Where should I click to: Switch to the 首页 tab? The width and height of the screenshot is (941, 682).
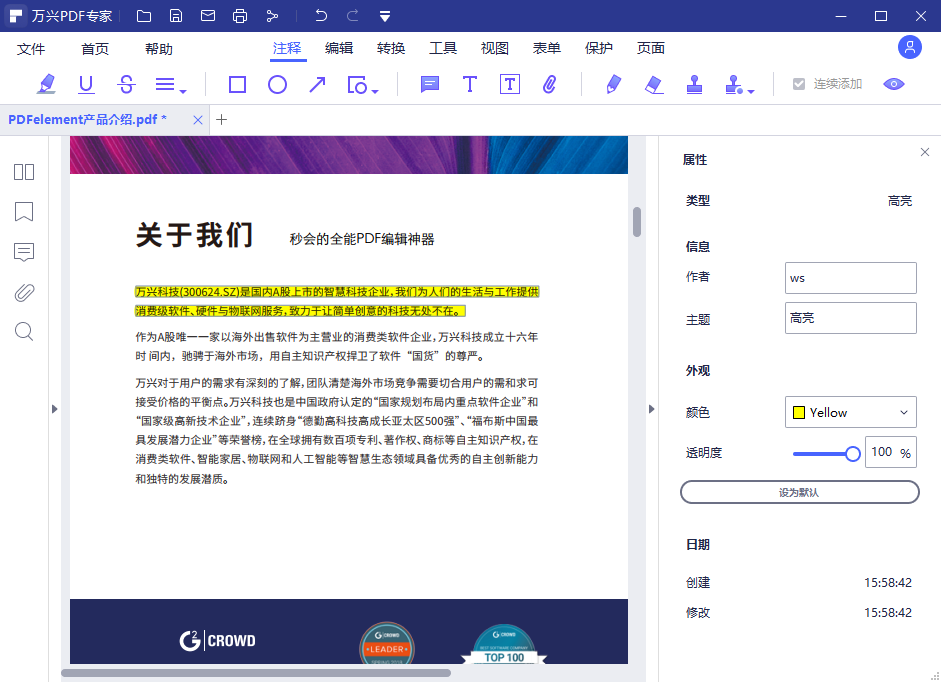pos(95,49)
